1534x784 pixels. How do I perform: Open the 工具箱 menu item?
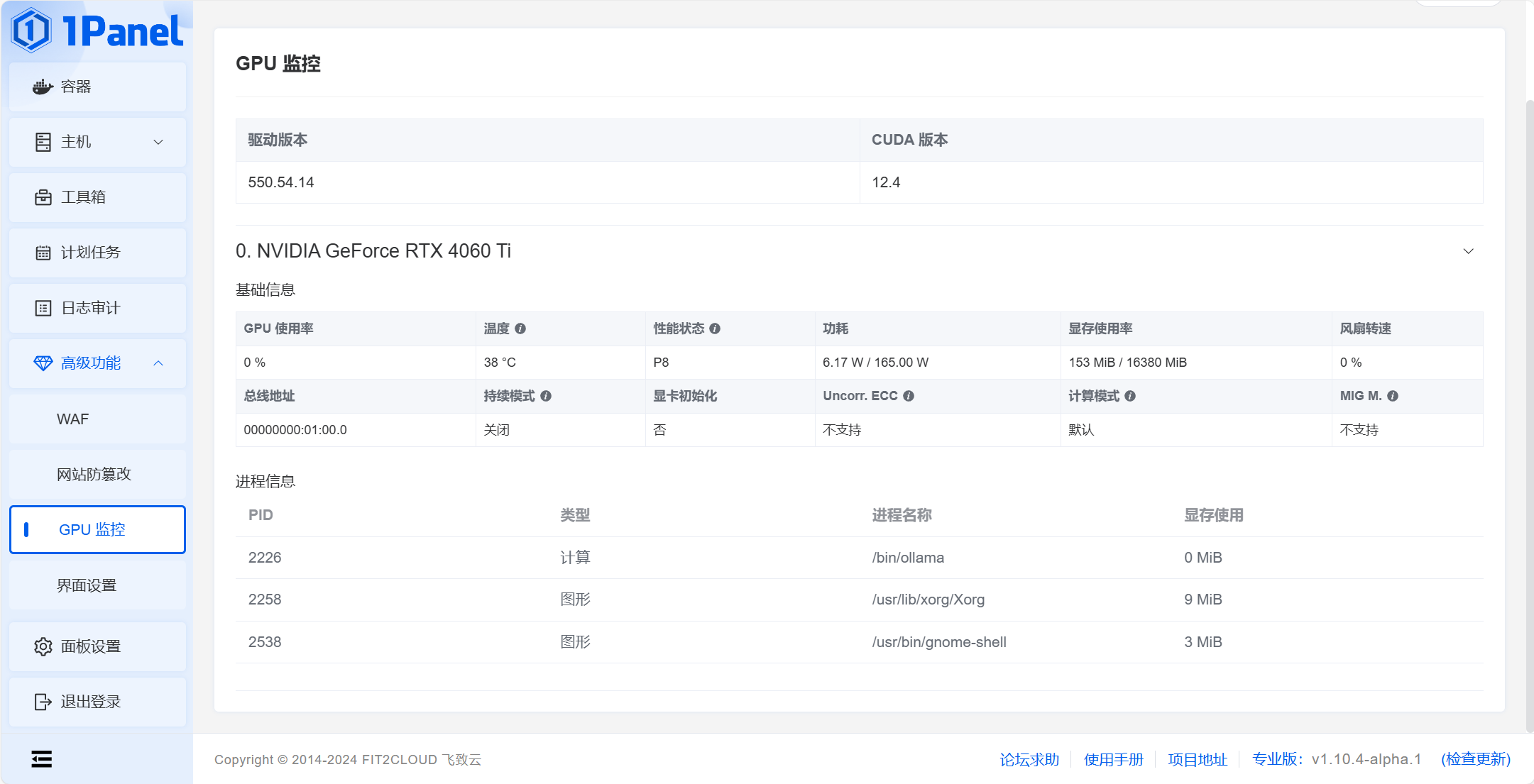click(97, 197)
